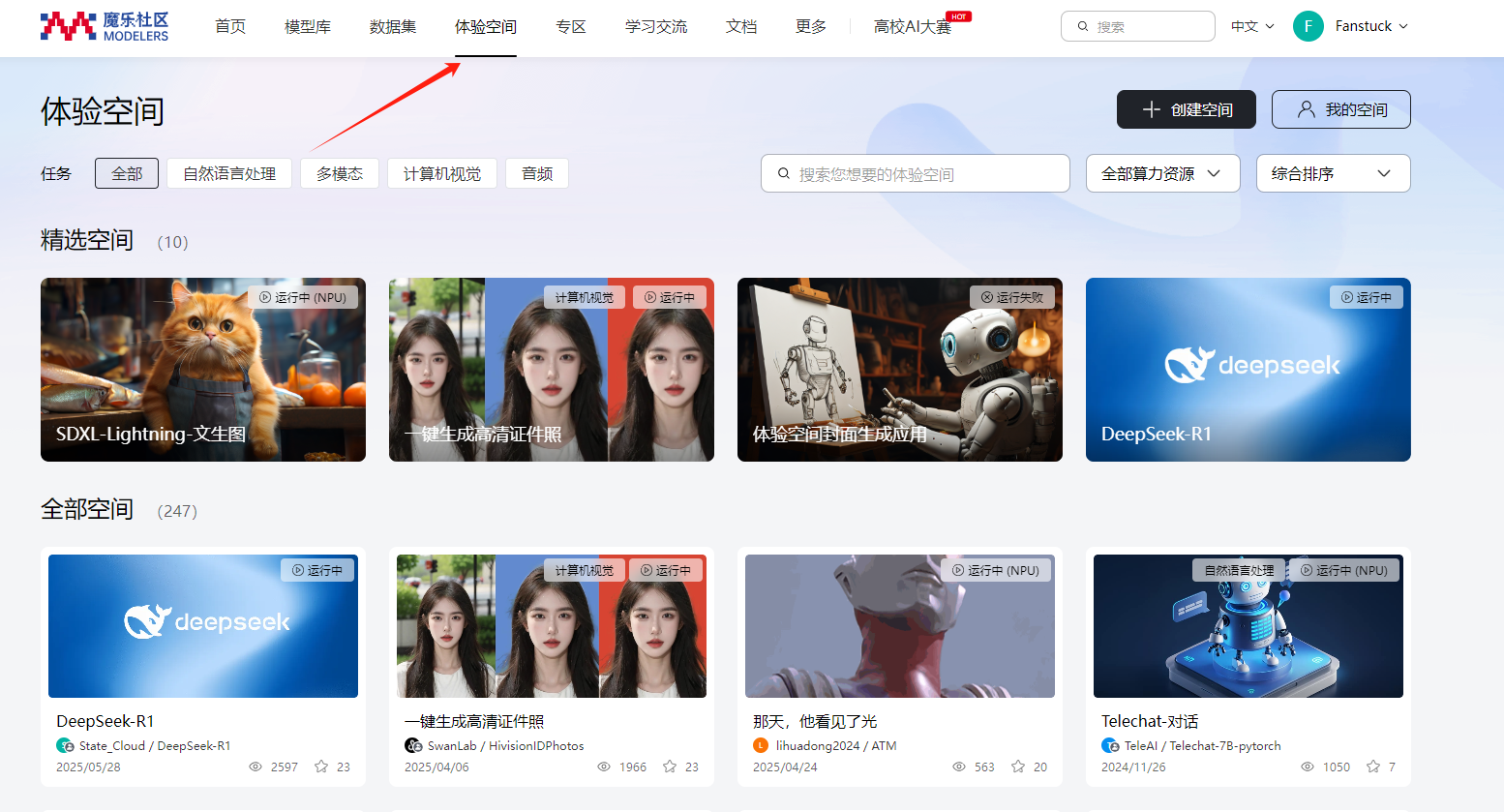
Task: Click person icon on my space button
Action: coord(1307,109)
